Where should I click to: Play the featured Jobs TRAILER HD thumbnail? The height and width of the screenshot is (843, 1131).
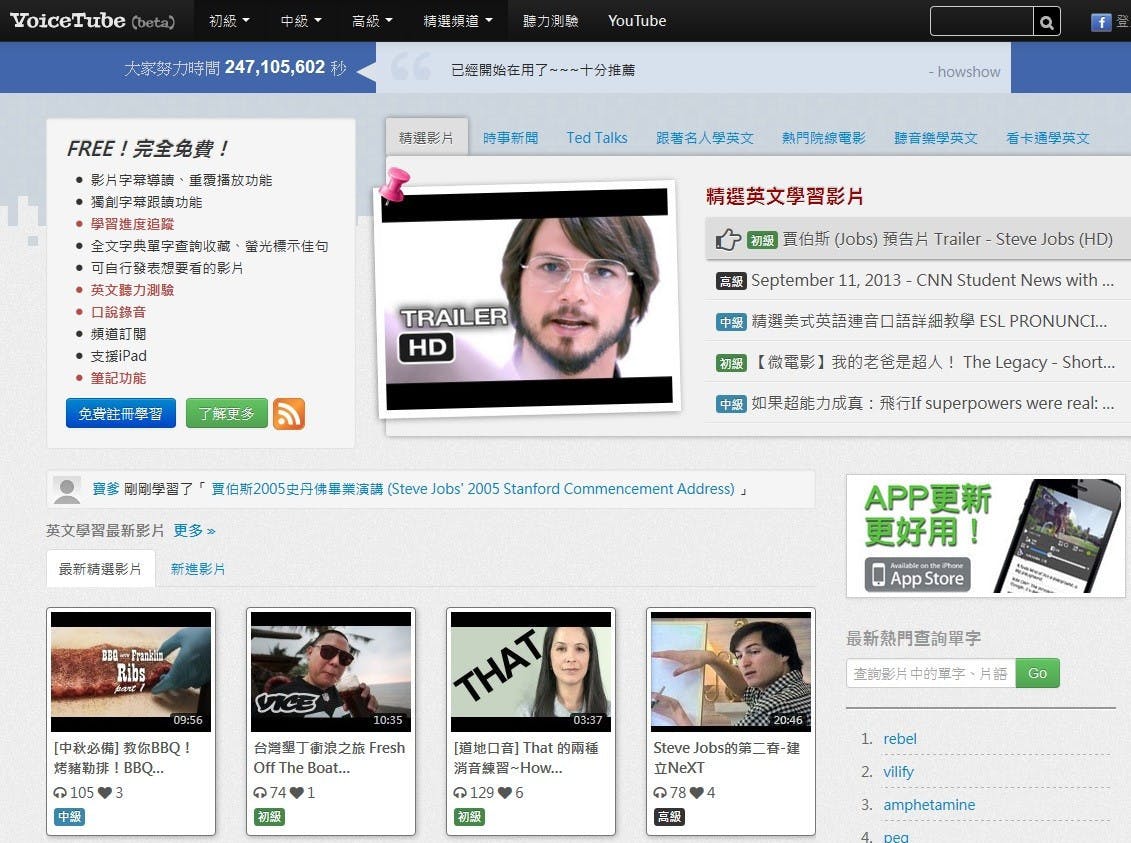tap(527, 299)
